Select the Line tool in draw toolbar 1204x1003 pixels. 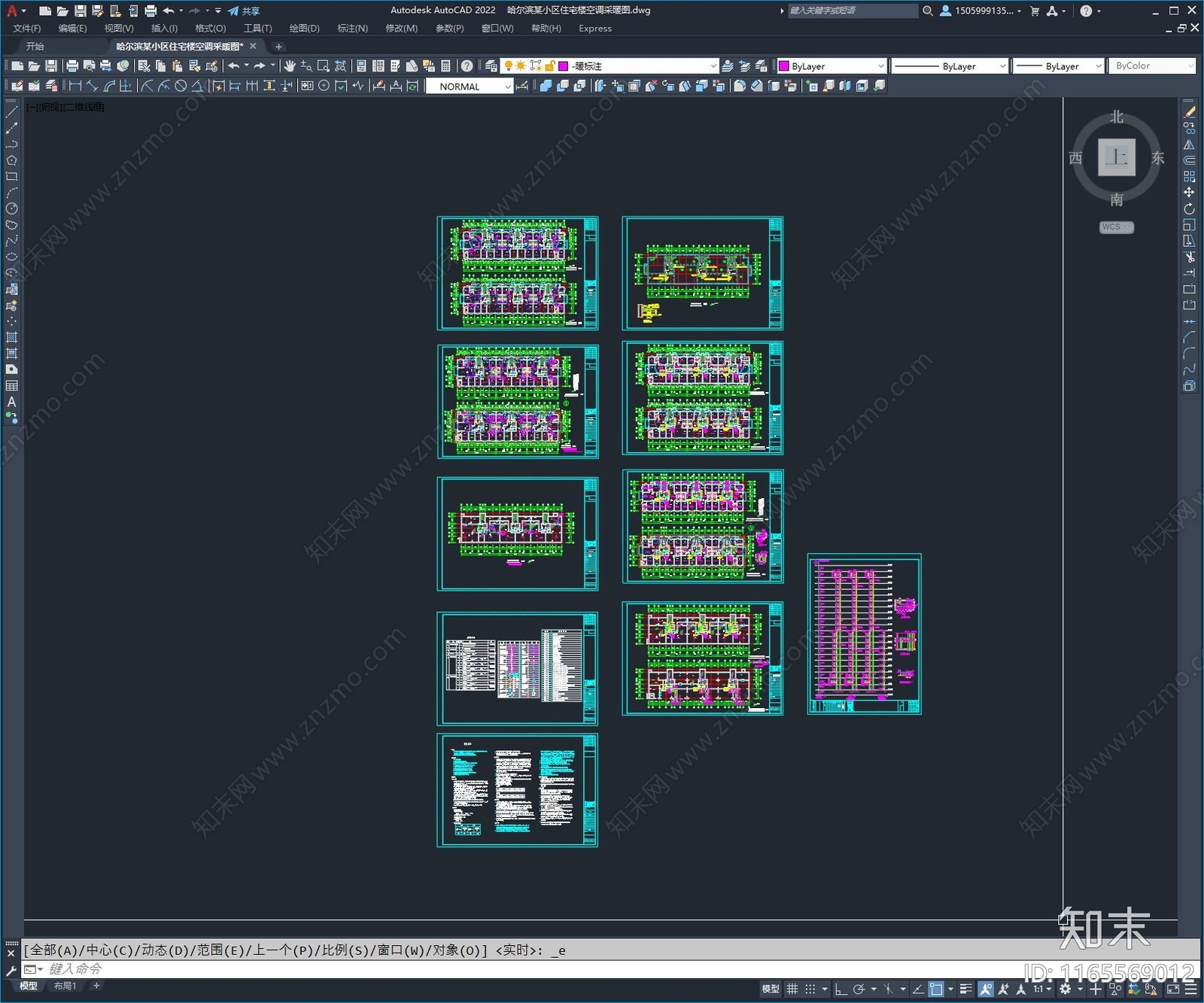tap(11, 111)
